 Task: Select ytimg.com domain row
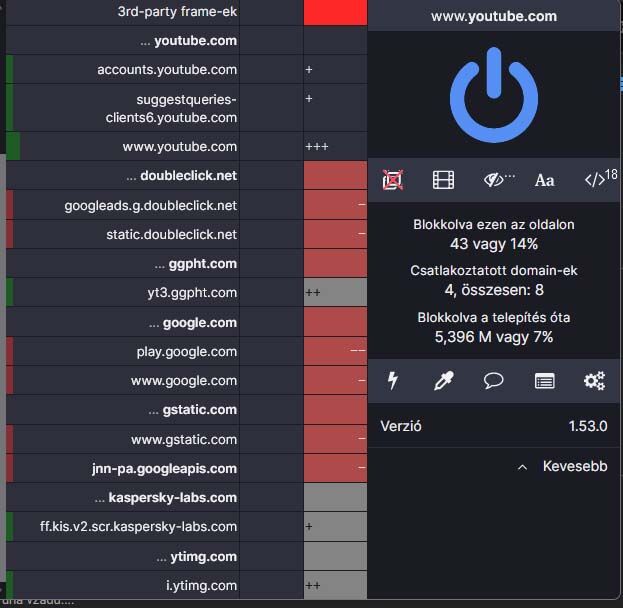pos(123,556)
